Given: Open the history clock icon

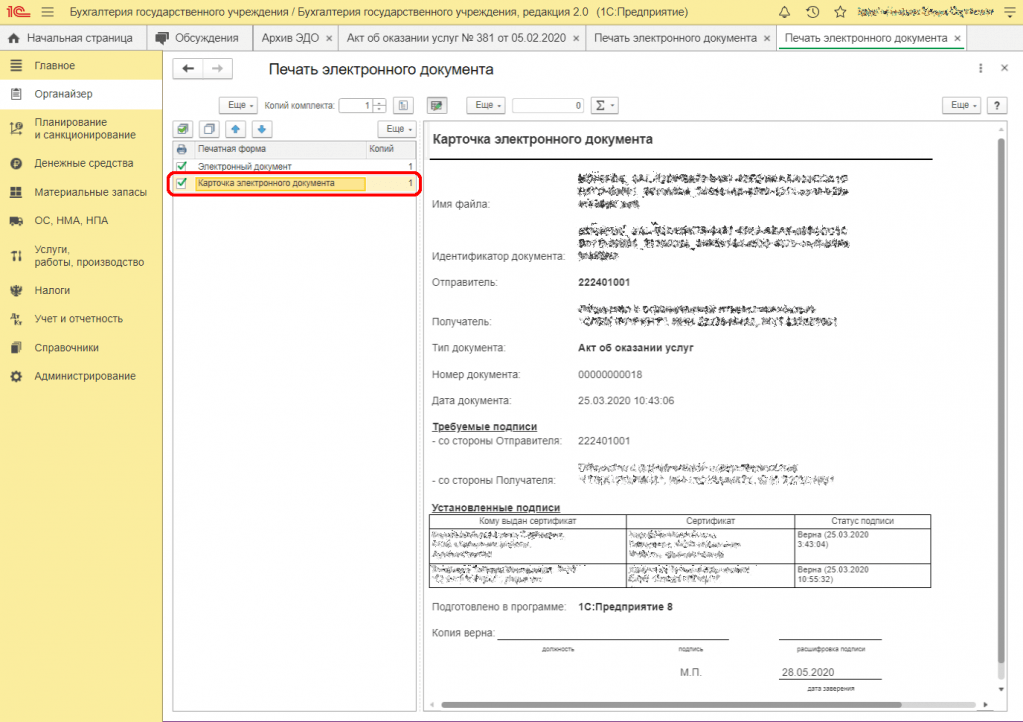Looking at the screenshot, I should [812, 12].
